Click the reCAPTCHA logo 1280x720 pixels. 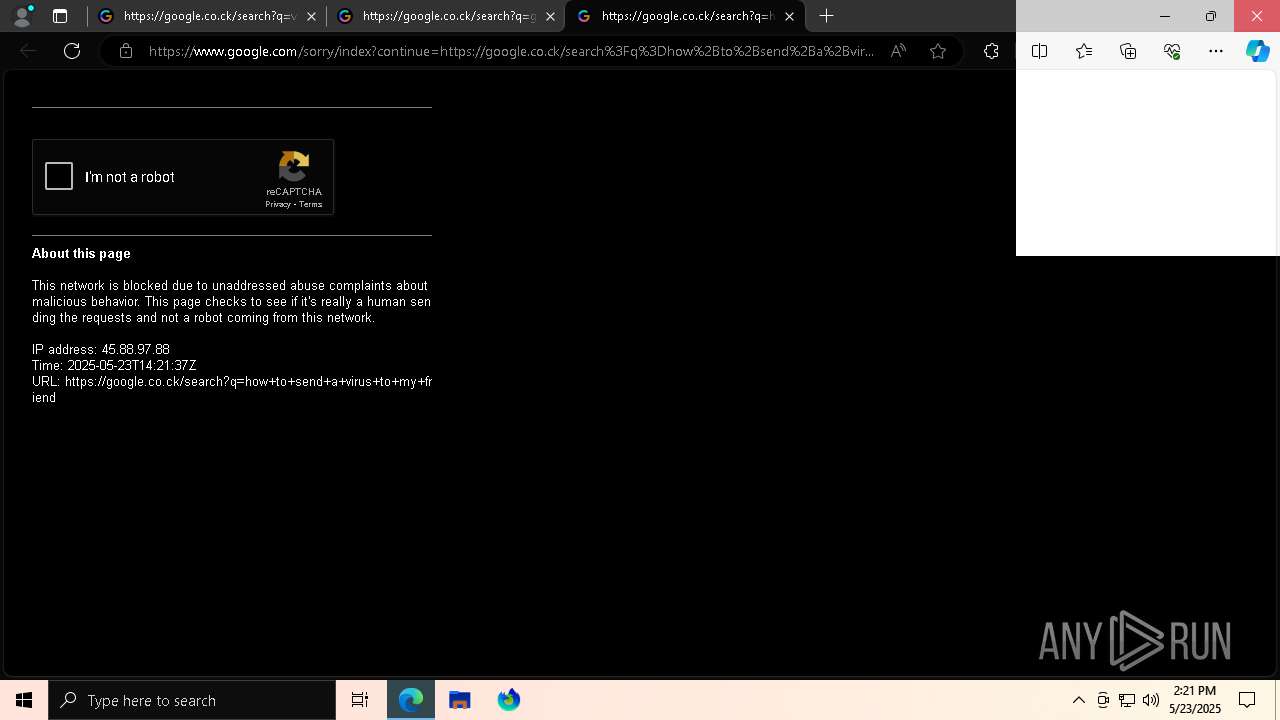294,166
